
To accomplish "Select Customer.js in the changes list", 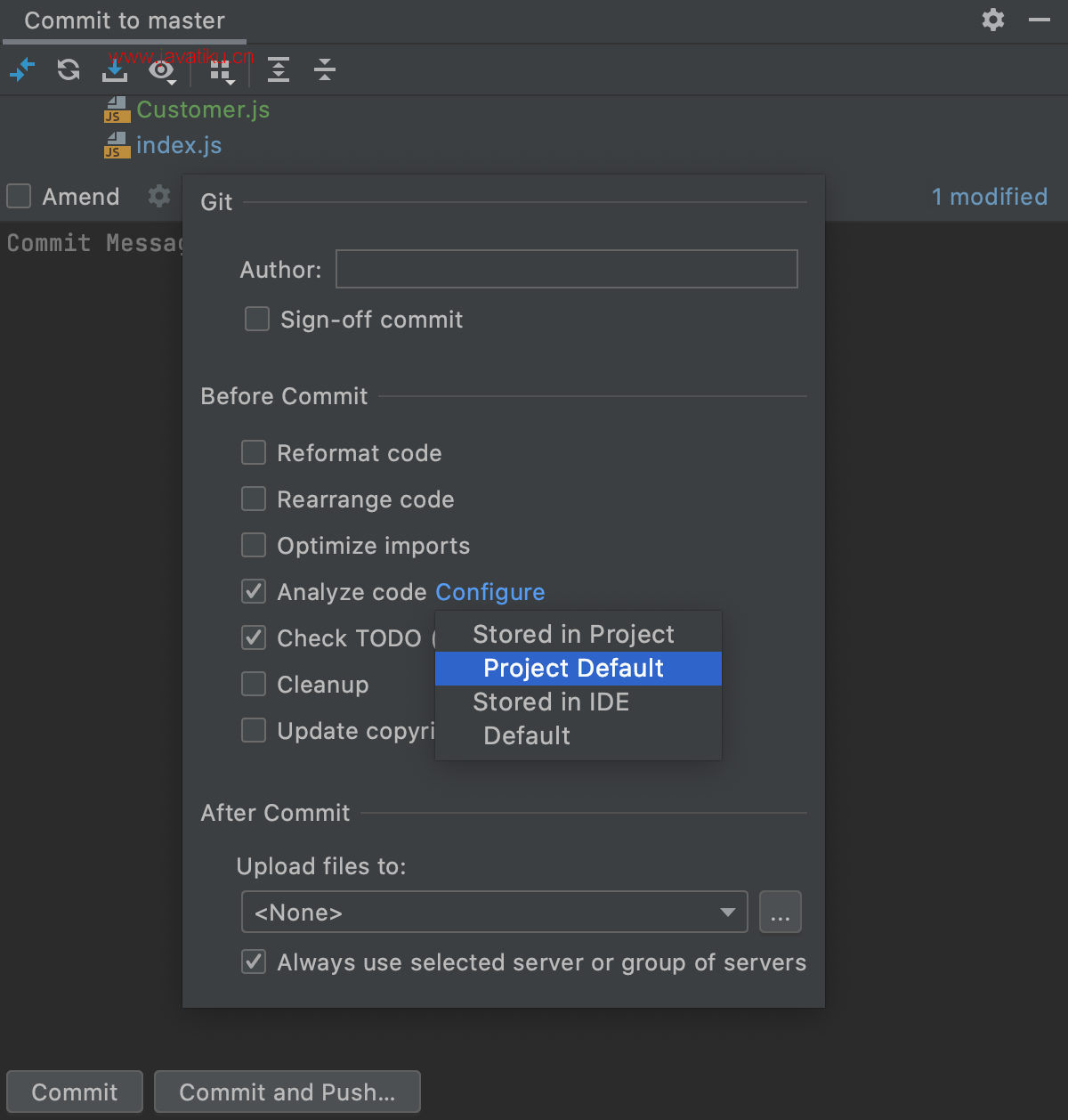I will 203,110.
